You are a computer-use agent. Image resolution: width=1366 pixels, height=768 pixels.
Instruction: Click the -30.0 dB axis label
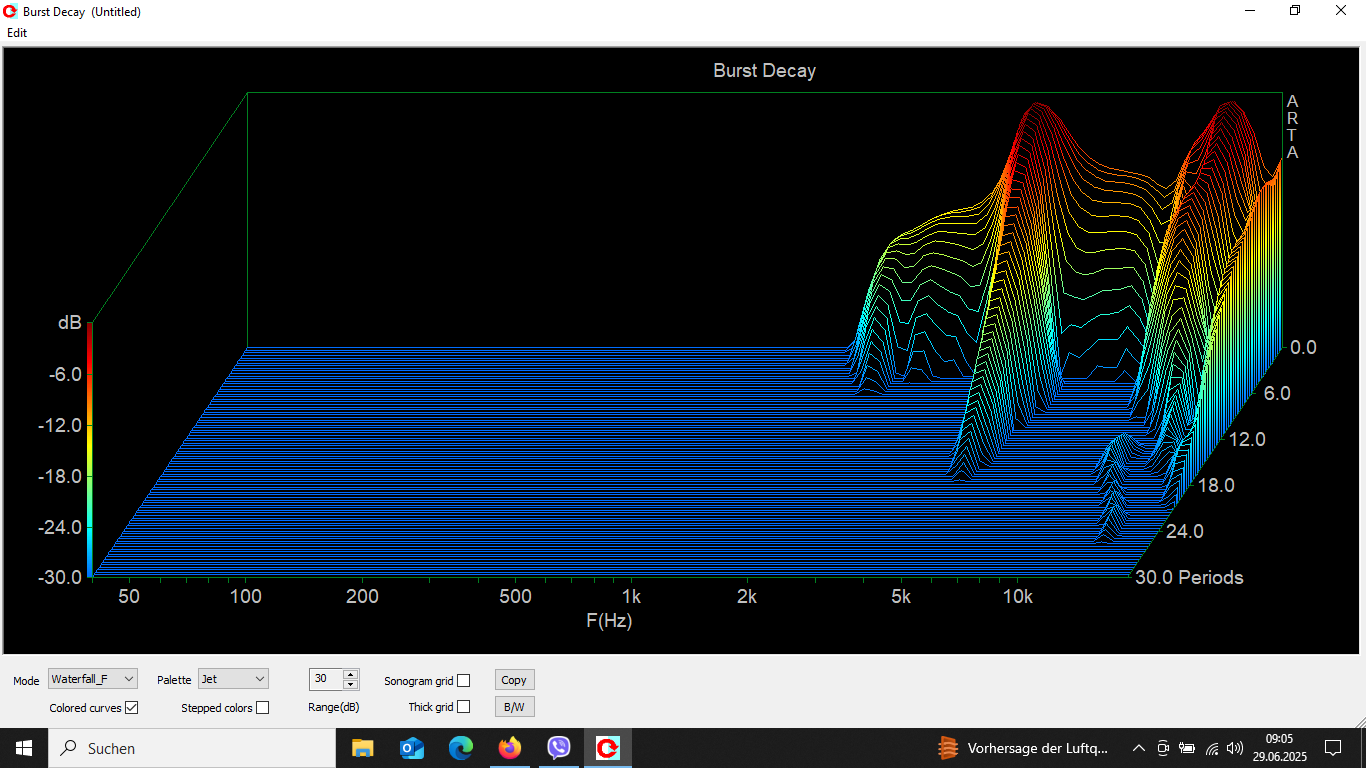(x=60, y=577)
